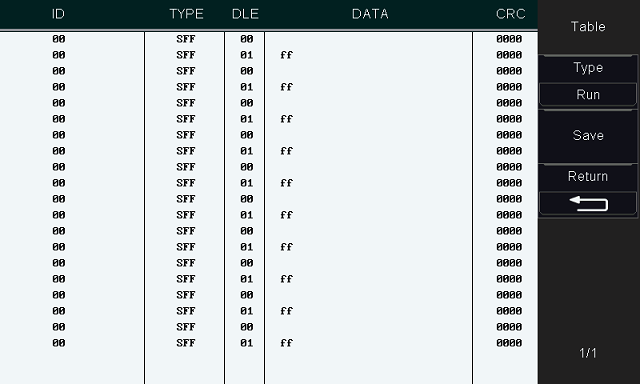Select the Table menu title
The height and width of the screenshot is (384, 640).
point(588,27)
